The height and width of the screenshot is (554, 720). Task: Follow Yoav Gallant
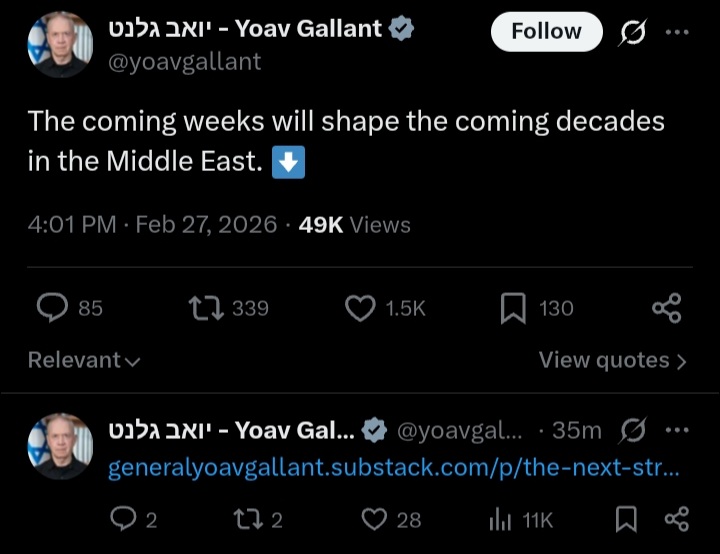pyautogui.click(x=546, y=32)
